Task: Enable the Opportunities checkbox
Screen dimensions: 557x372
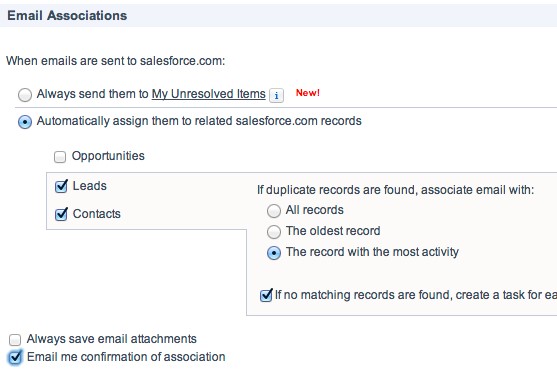Action: click(60, 157)
